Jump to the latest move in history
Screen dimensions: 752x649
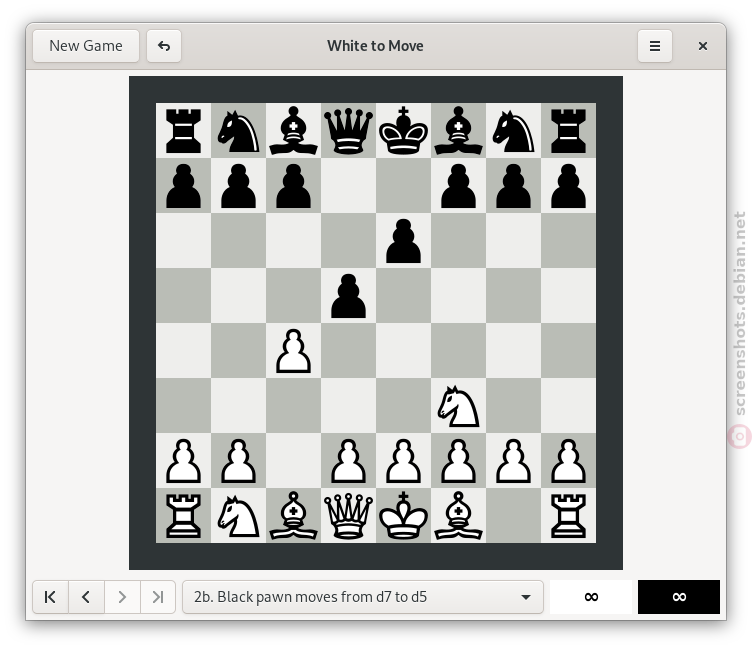pyautogui.click(x=158, y=597)
